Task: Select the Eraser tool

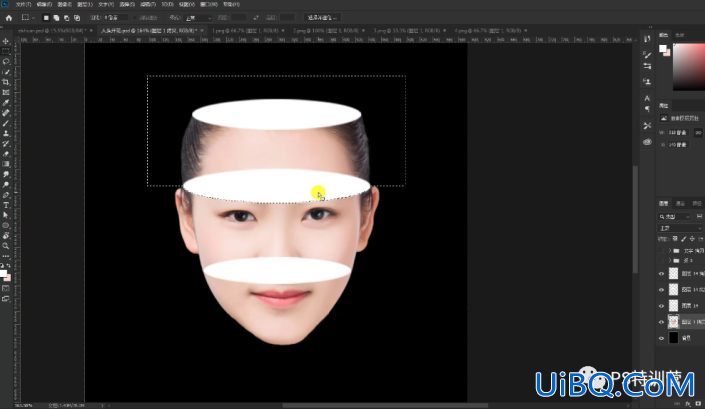Action: 6,154
